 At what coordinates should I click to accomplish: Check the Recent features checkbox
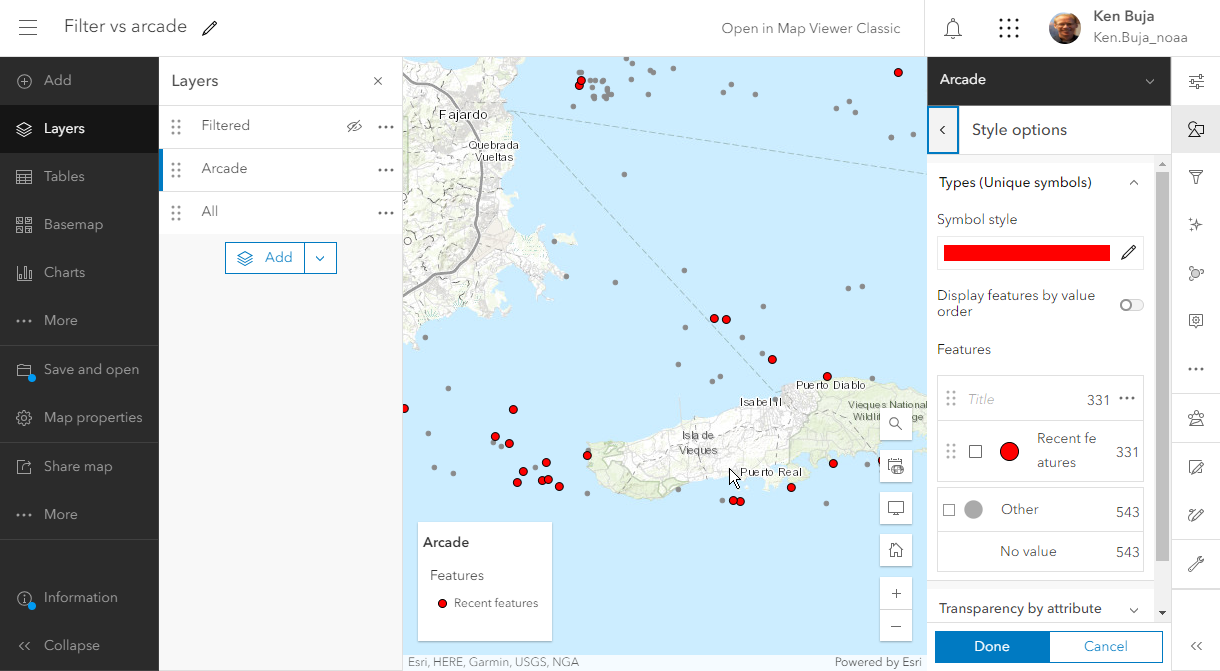(x=975, y=451)
